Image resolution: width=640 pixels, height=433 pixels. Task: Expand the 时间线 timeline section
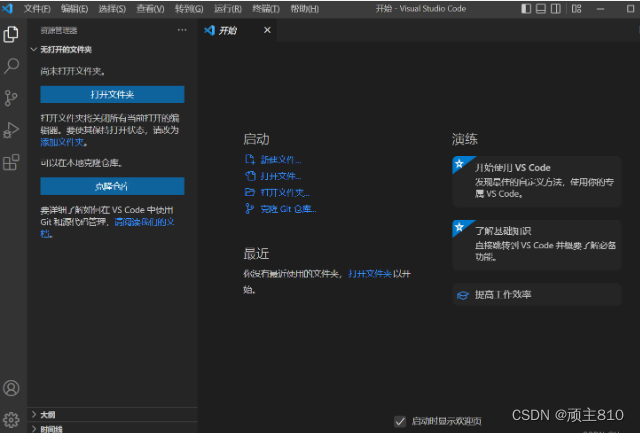point(113,428)
